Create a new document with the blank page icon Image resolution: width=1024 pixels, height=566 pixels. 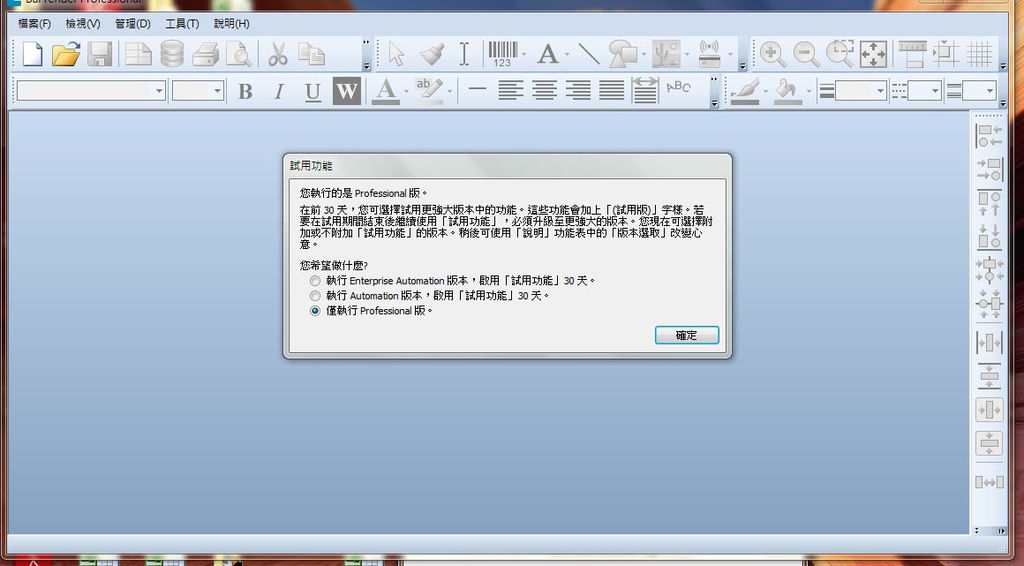[32, 54]
